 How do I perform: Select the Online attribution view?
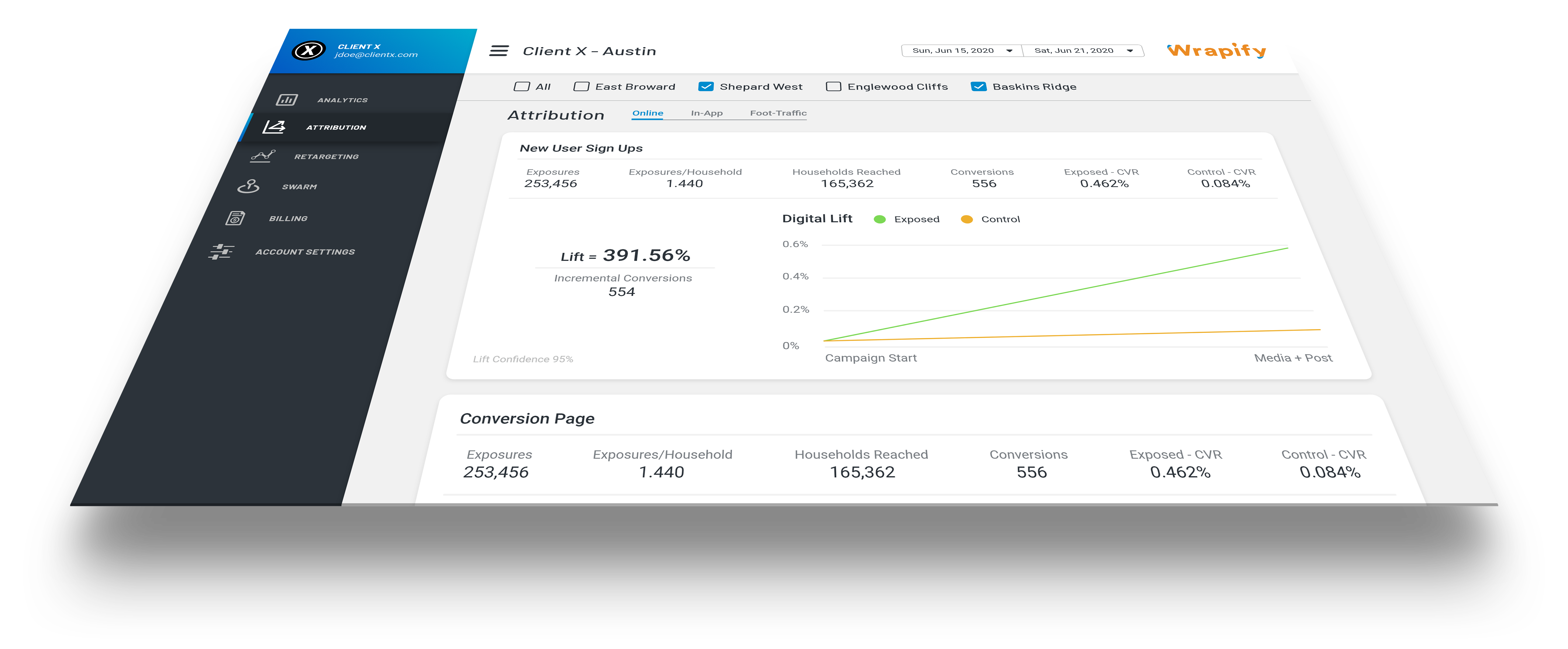(647, 113)
